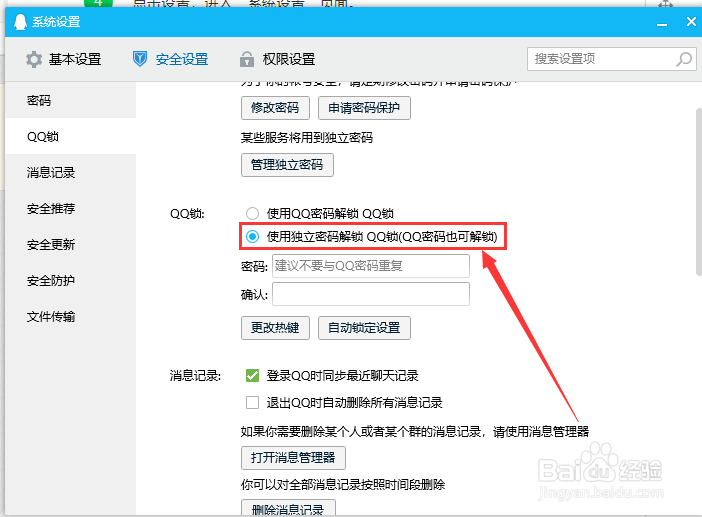
Task: Close the 系统设置 window
Action: point(691,21)
